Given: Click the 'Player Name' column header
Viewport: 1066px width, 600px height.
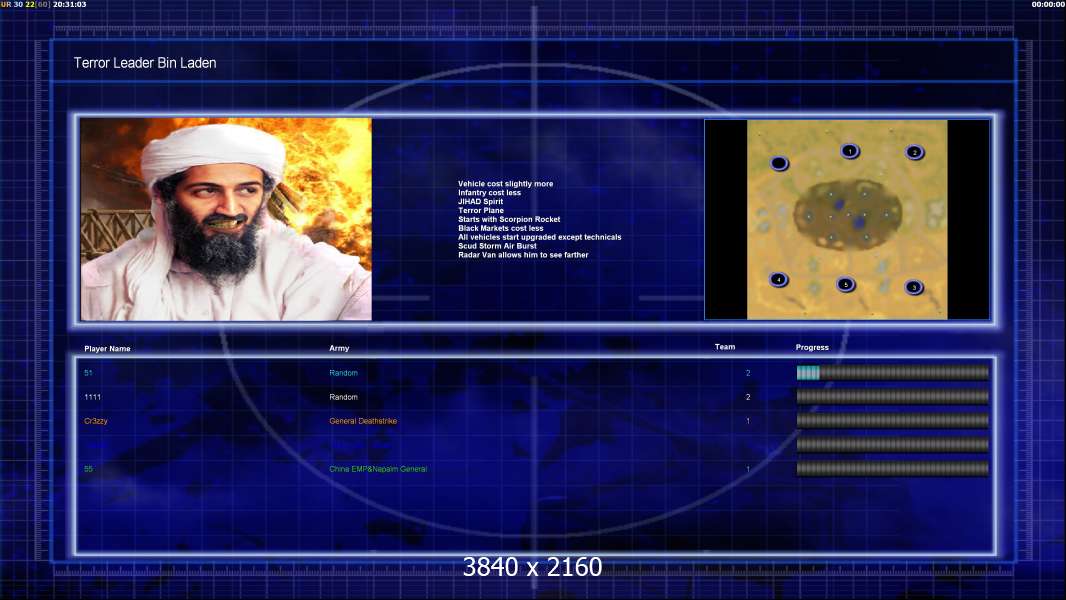Looking at the screenshot, I should click(x=107, y=349).
